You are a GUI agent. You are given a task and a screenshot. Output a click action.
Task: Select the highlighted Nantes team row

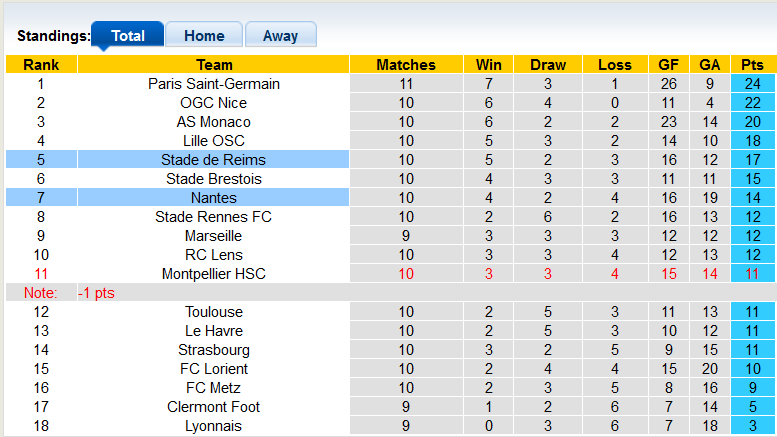(213, 198)
